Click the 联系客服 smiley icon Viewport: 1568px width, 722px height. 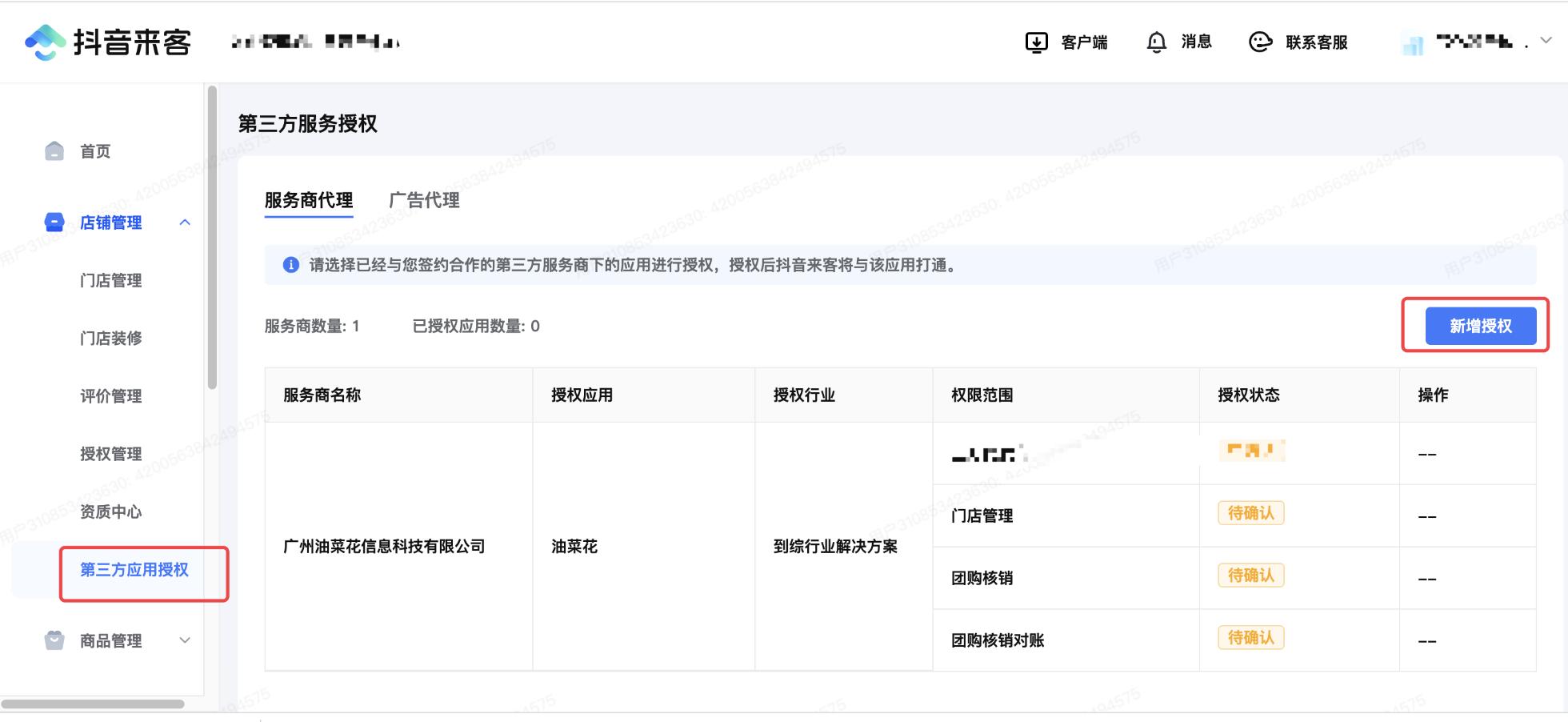[1260, 42]
